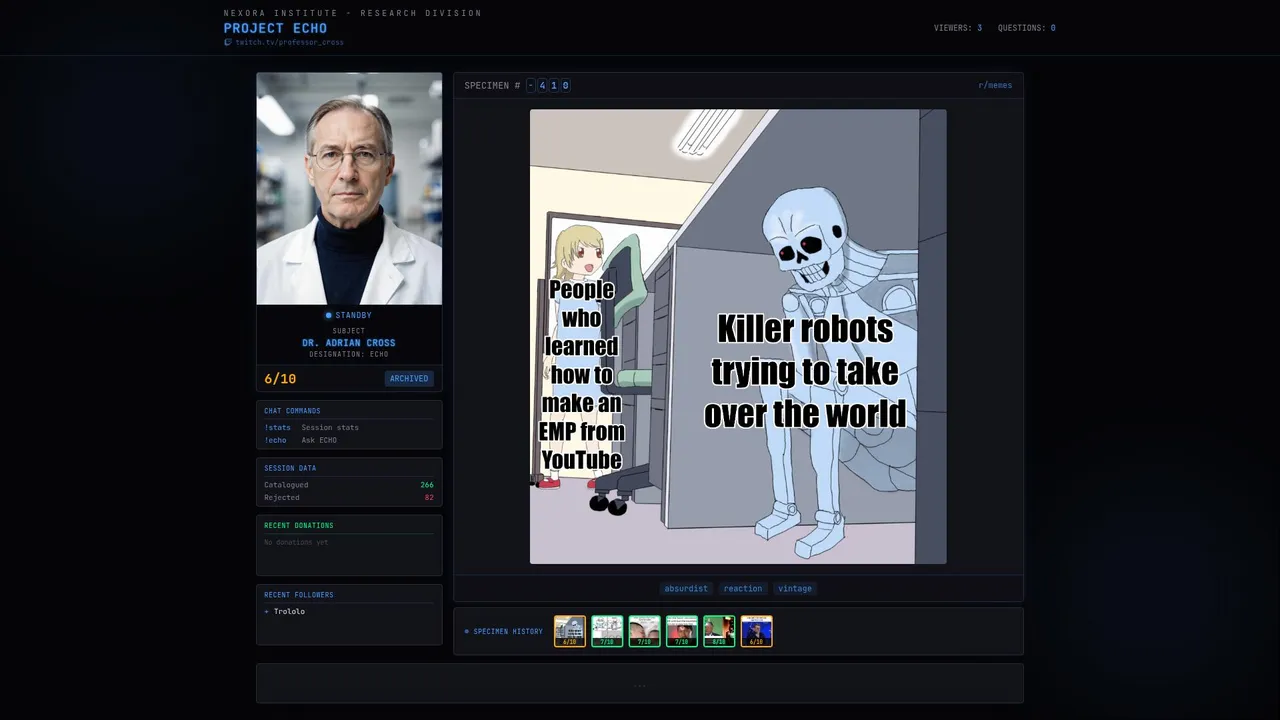The width and height of the screenshot is (1280, 720).
Task: Click the orange 6/10 rating under the profile
Action: coord(280,379)
